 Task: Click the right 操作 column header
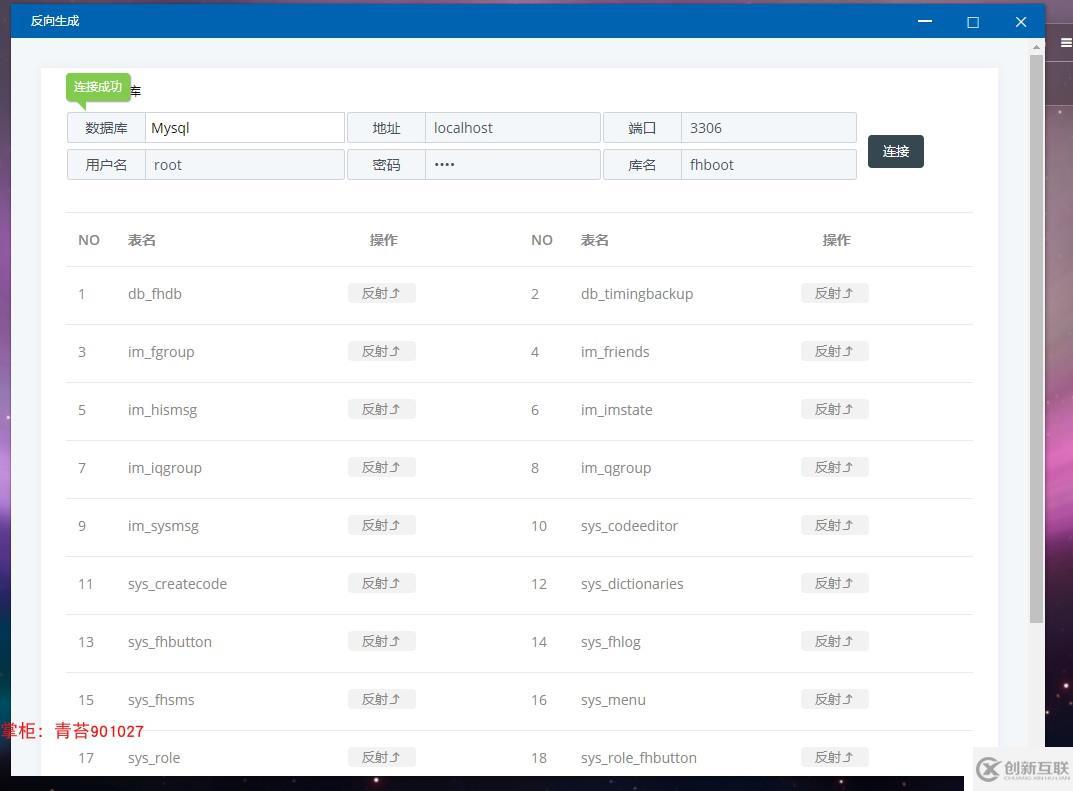[836, 240]
